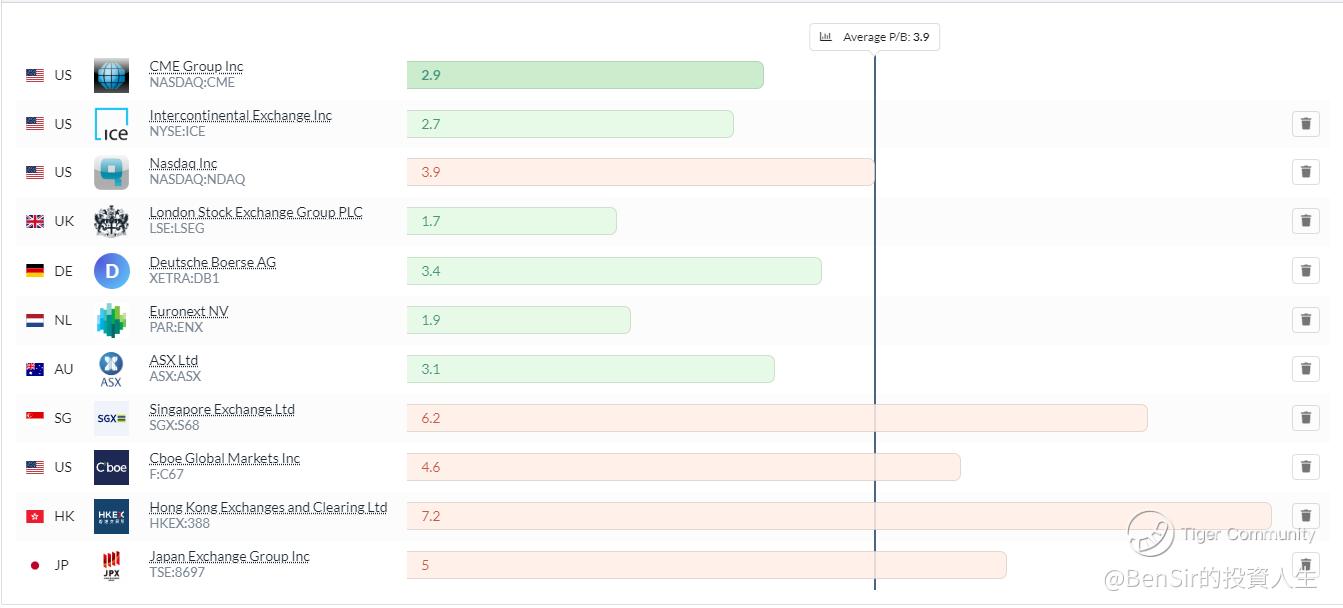Click the CME Group globe logo
The width and height of the screenshot is (1343, 608).
[111, 75]
